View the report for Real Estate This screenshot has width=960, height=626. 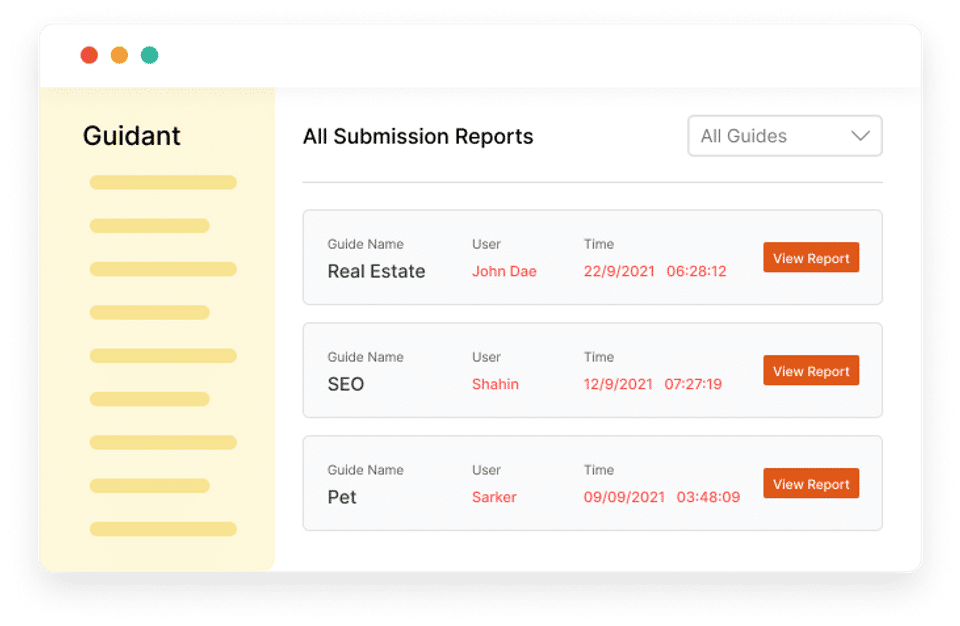[x=810, y=258]
